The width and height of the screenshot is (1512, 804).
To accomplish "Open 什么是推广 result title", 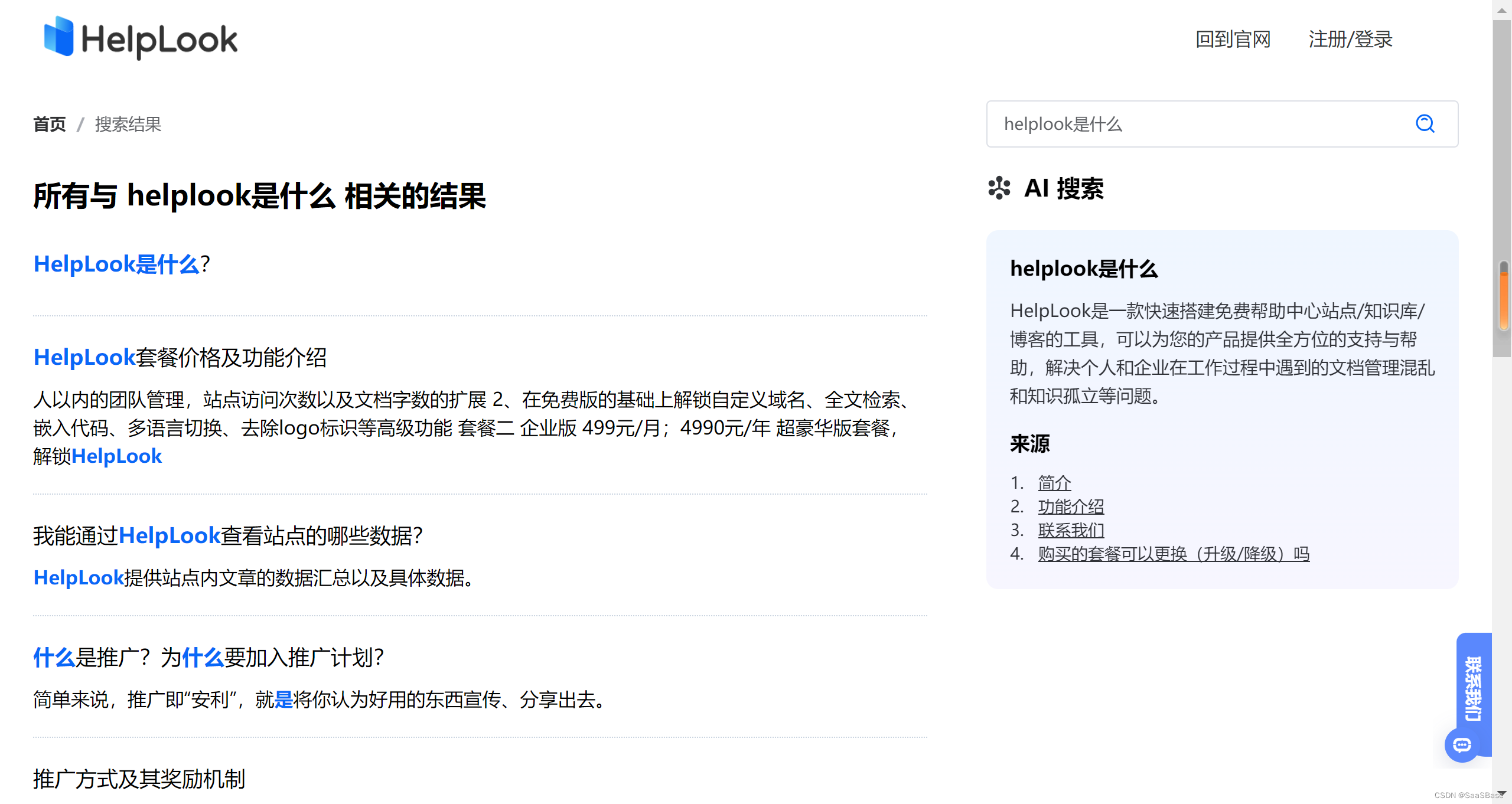I will [x=208, y=657].
